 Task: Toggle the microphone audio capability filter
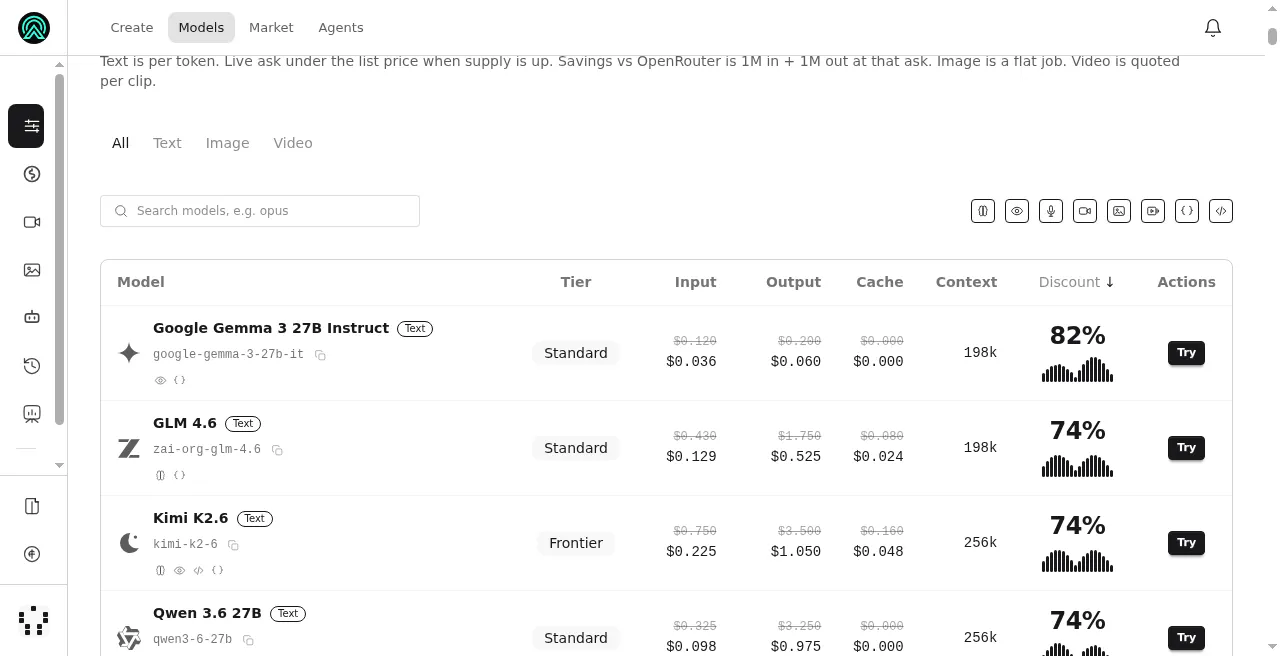[x=1051, y=211]
